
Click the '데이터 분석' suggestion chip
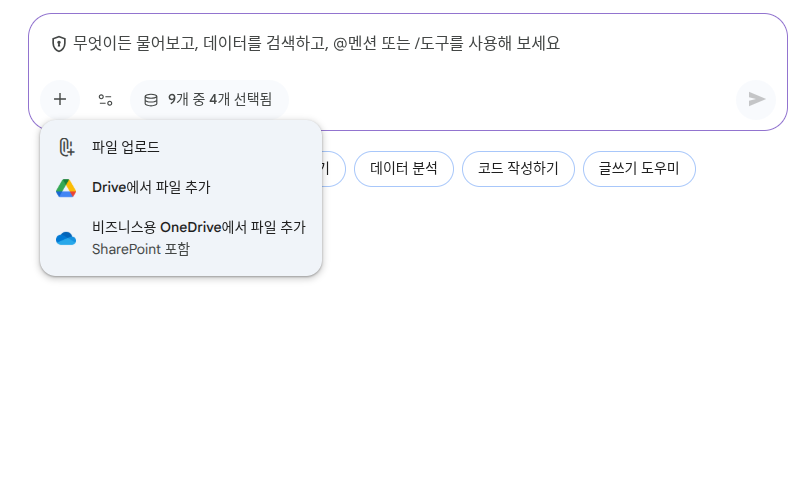coord(403,168)
